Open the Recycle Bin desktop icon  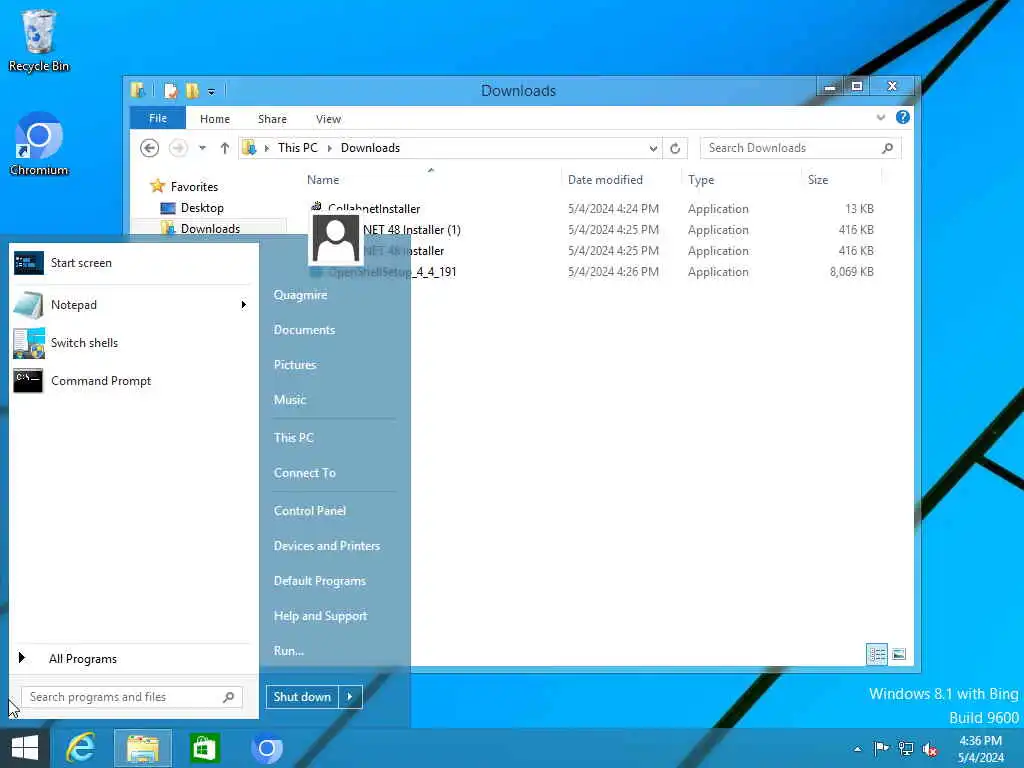pos(39,40)
